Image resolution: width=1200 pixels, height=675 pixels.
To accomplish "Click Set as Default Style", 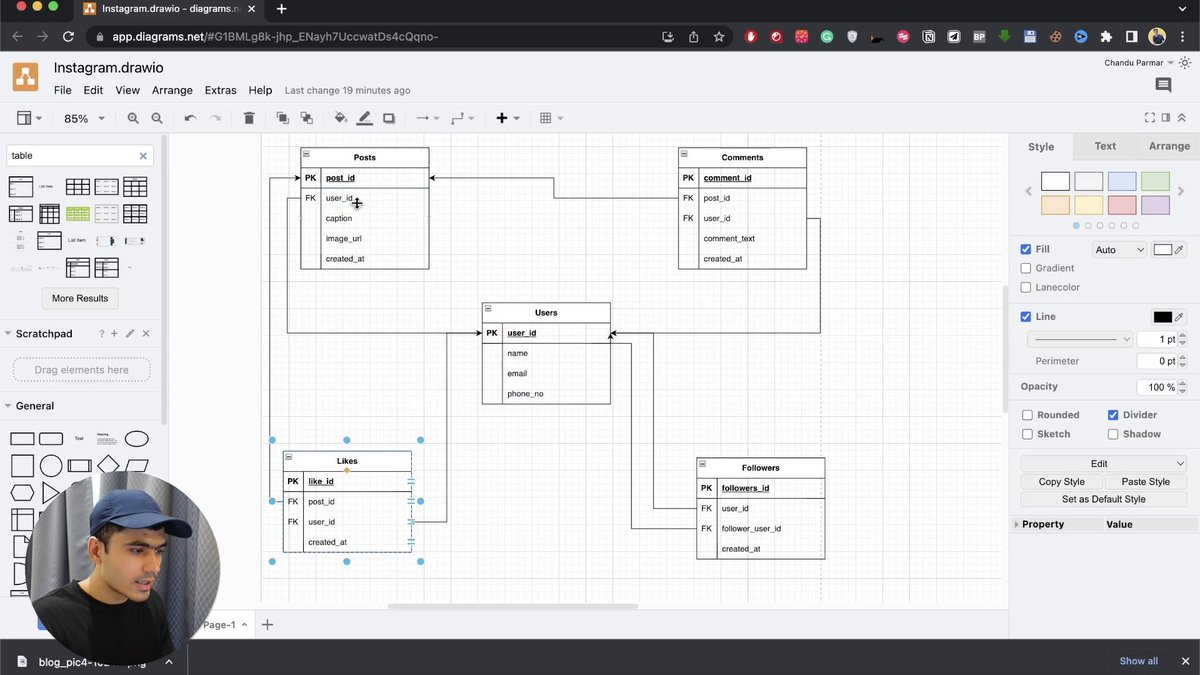I will click(1104, 499).
